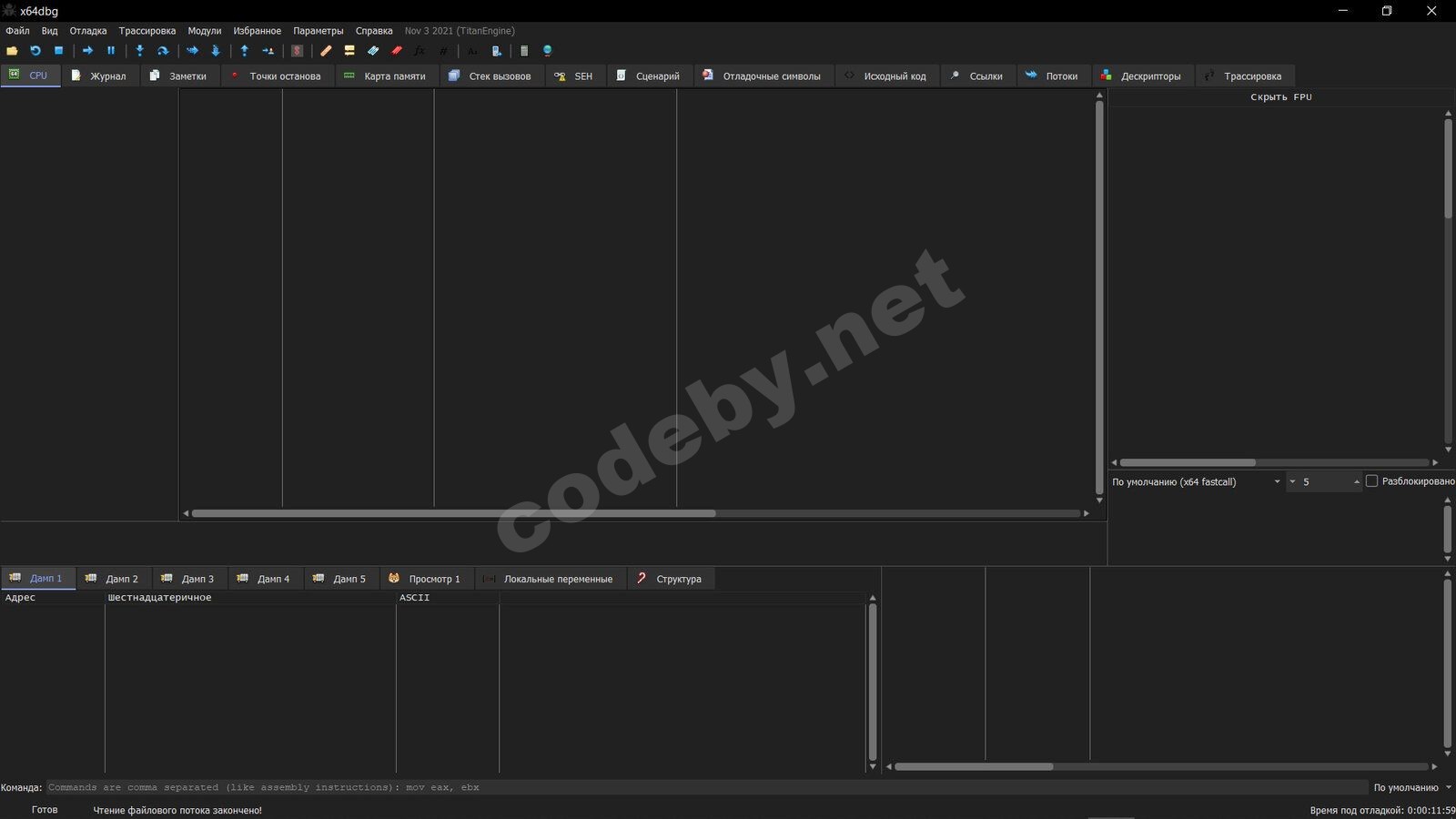
Task: Switch to the Журнал tab
Action: [100, 76]
